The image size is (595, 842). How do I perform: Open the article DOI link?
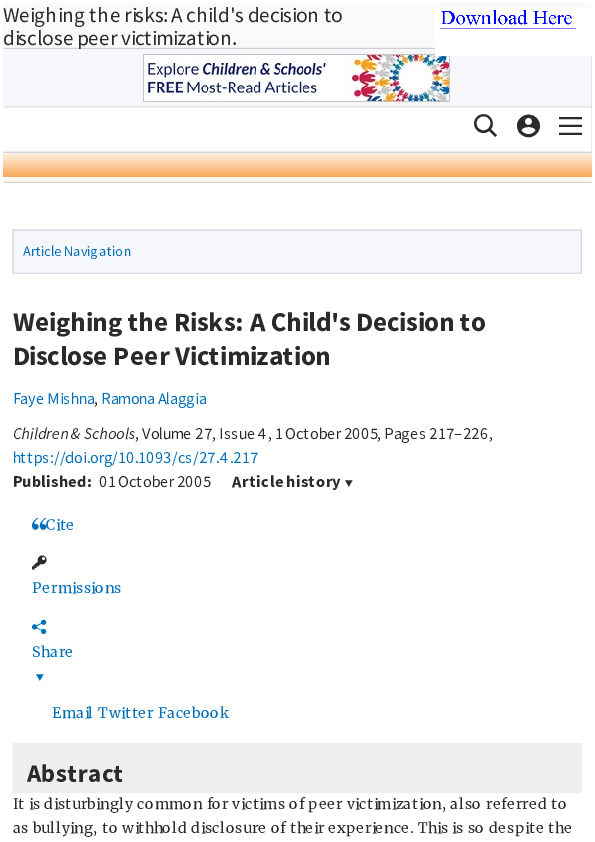(x=135, y=457)
